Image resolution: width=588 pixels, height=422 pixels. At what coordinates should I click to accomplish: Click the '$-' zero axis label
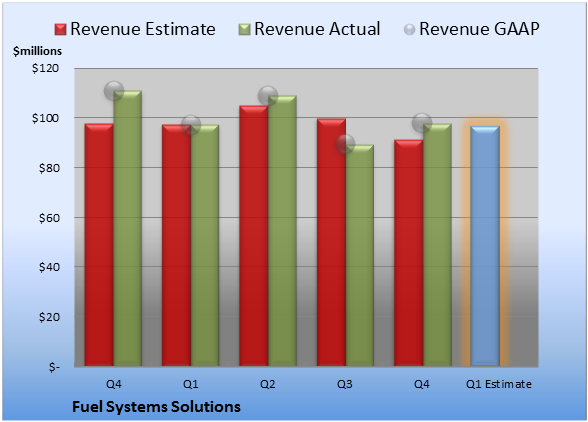click(x=54, y=367)
